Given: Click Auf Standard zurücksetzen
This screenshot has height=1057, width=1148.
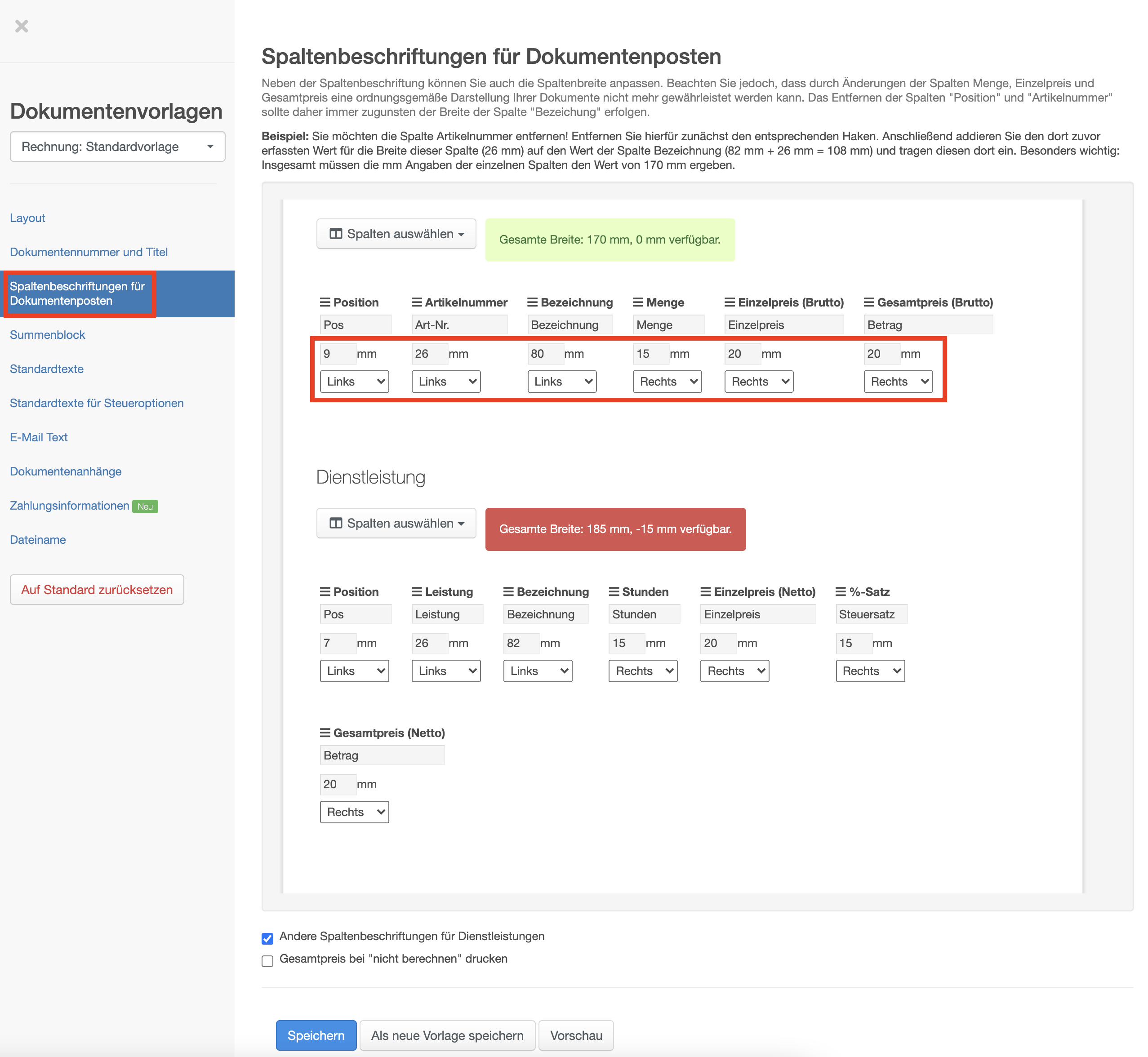Looking at the screenshot, I should click(97, 590).
